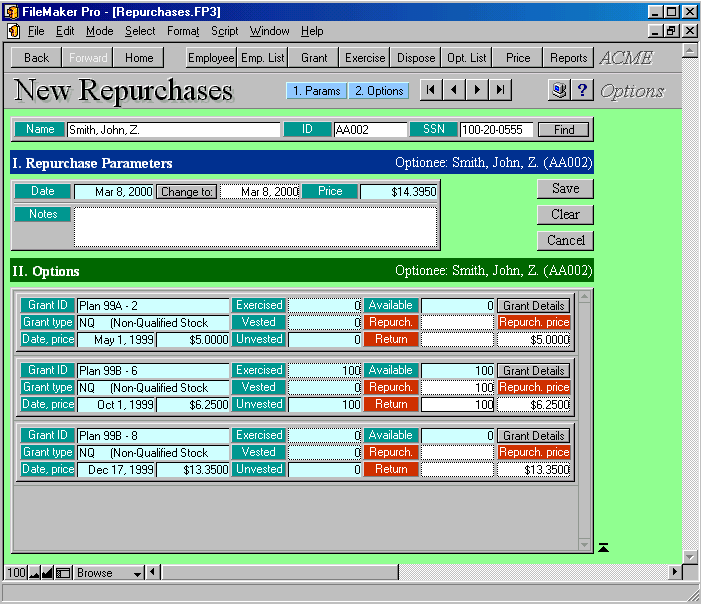Open the question mark help icon

pos(582,90)
